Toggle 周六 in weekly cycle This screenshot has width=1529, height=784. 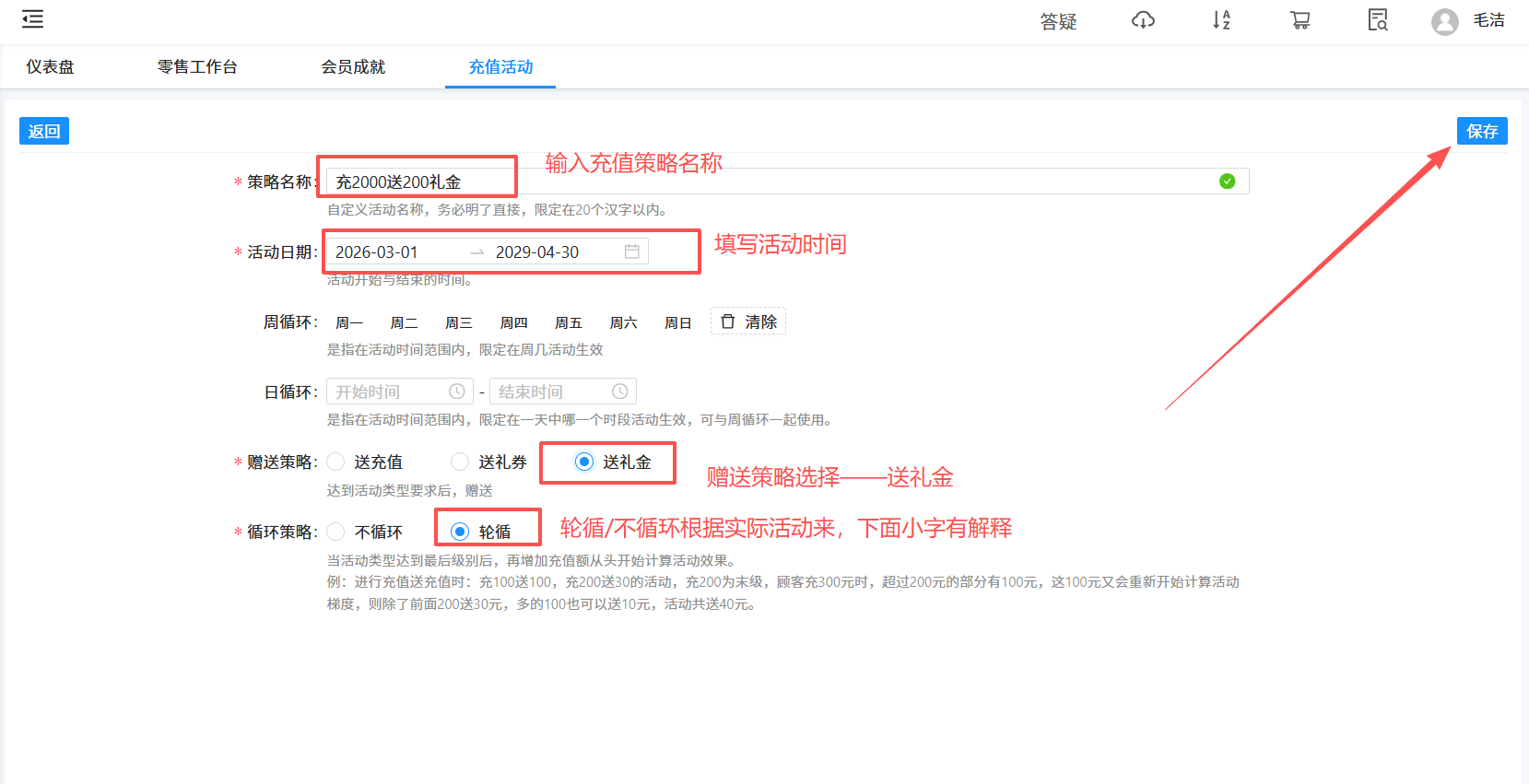[623, 322]
